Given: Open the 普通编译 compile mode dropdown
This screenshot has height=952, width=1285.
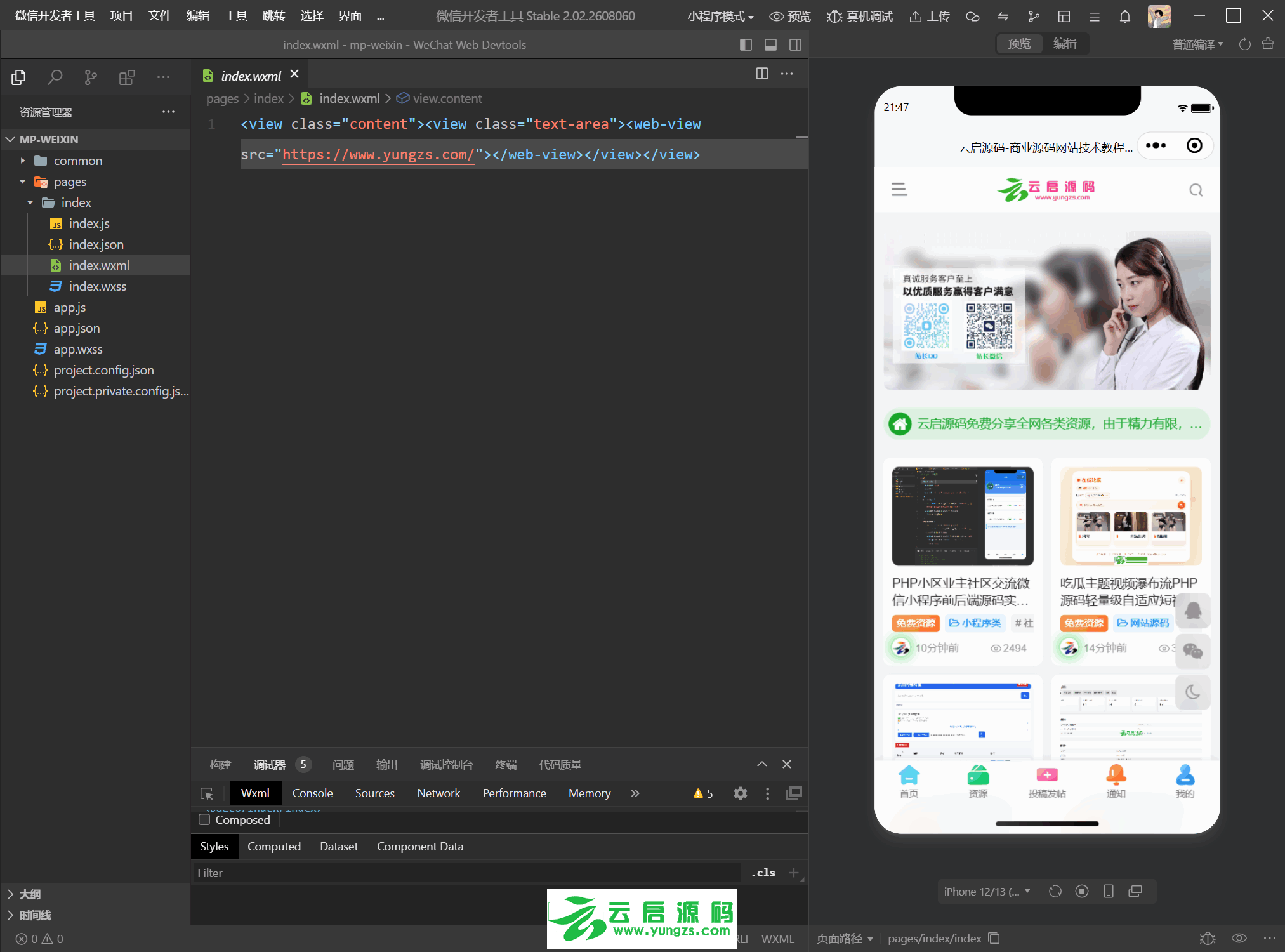Looking at the screenshot, I should (1197, 44).
